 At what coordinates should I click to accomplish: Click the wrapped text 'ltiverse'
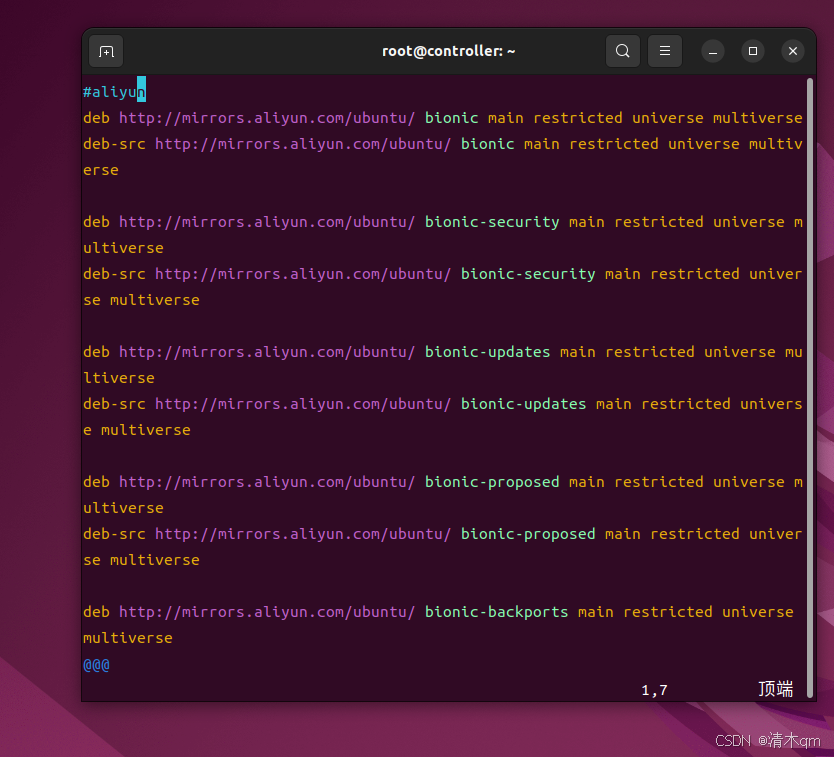pos(119,378)
